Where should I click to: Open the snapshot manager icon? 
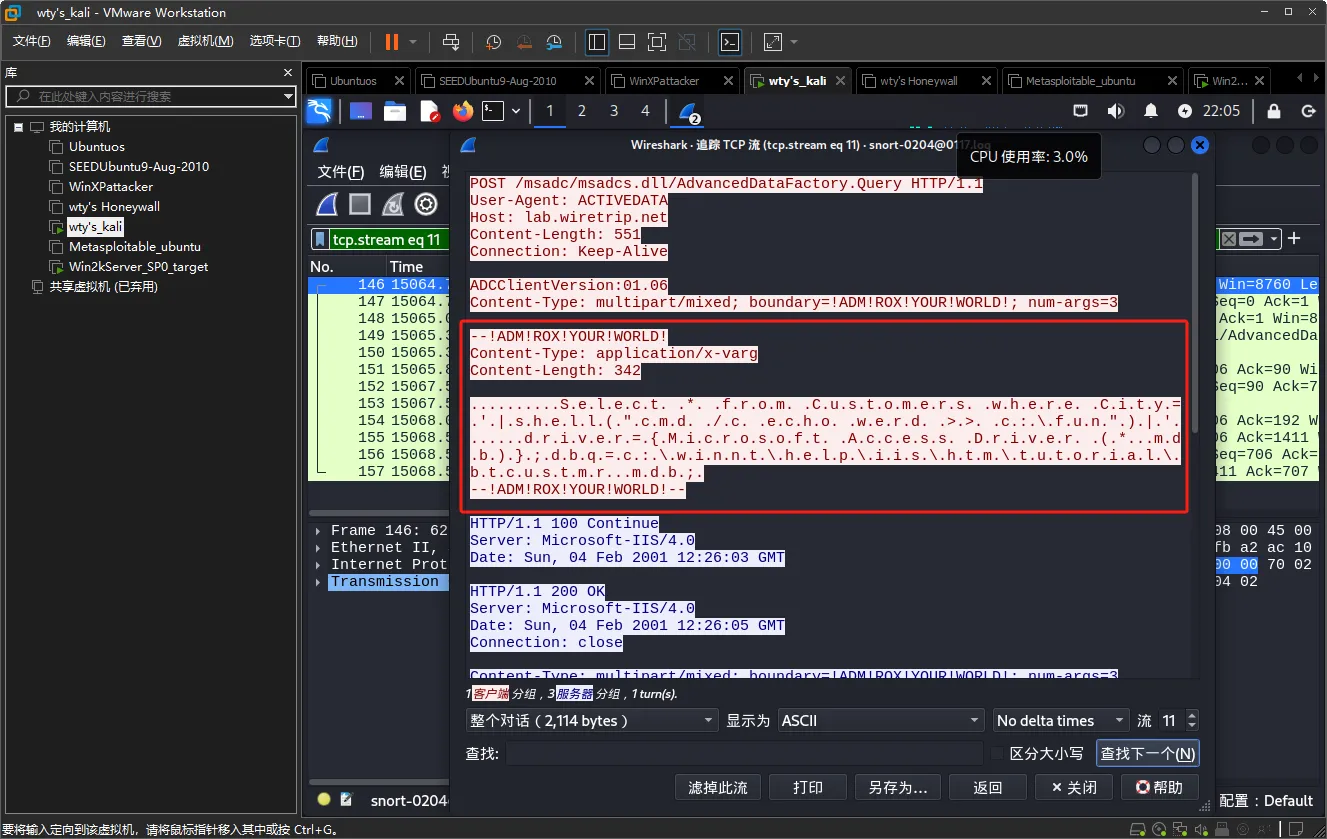554,42
